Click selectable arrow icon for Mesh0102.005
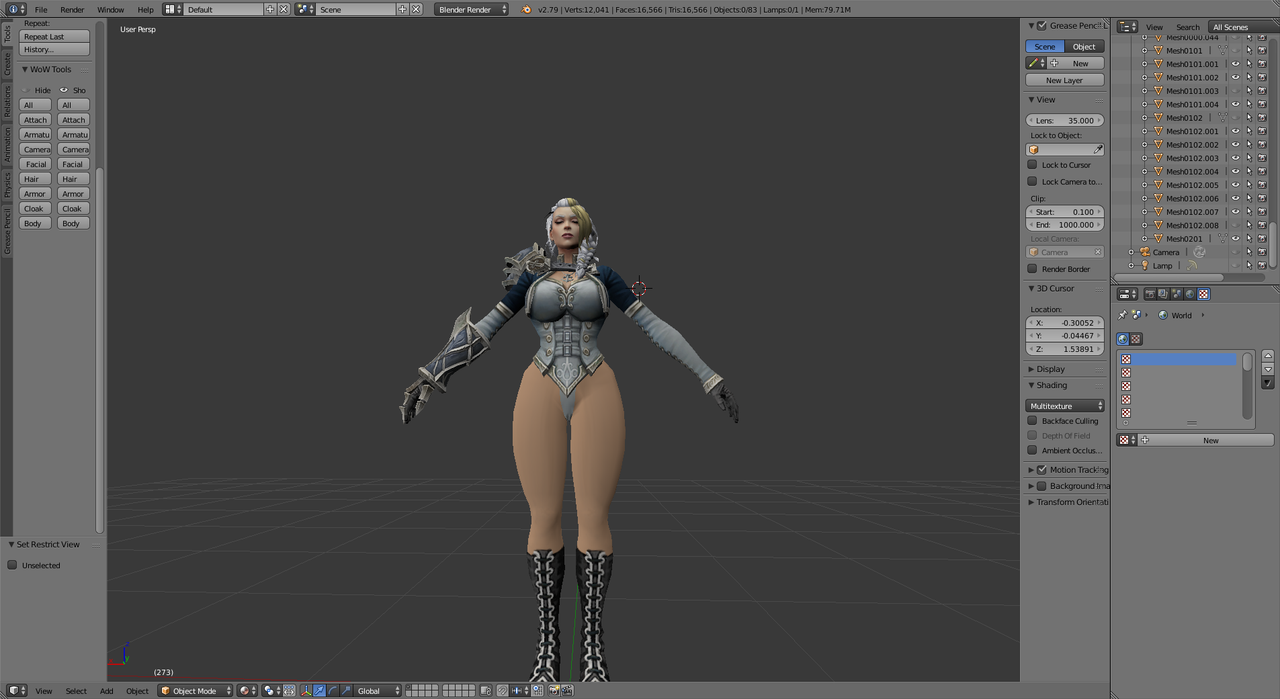 (x=1249, y=185)
